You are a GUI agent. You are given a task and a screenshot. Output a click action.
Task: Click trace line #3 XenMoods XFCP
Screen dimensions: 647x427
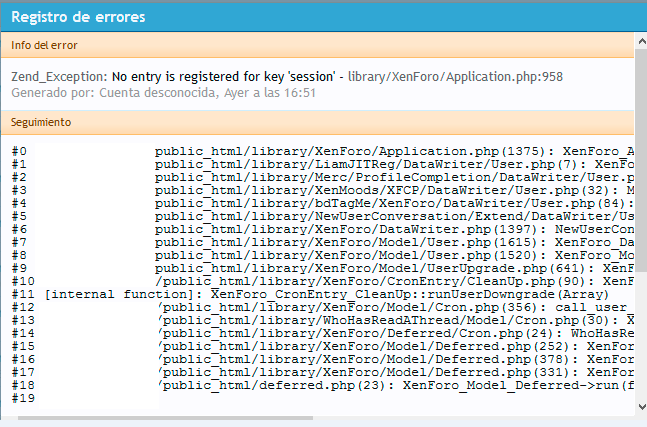(x=390, y=190)
